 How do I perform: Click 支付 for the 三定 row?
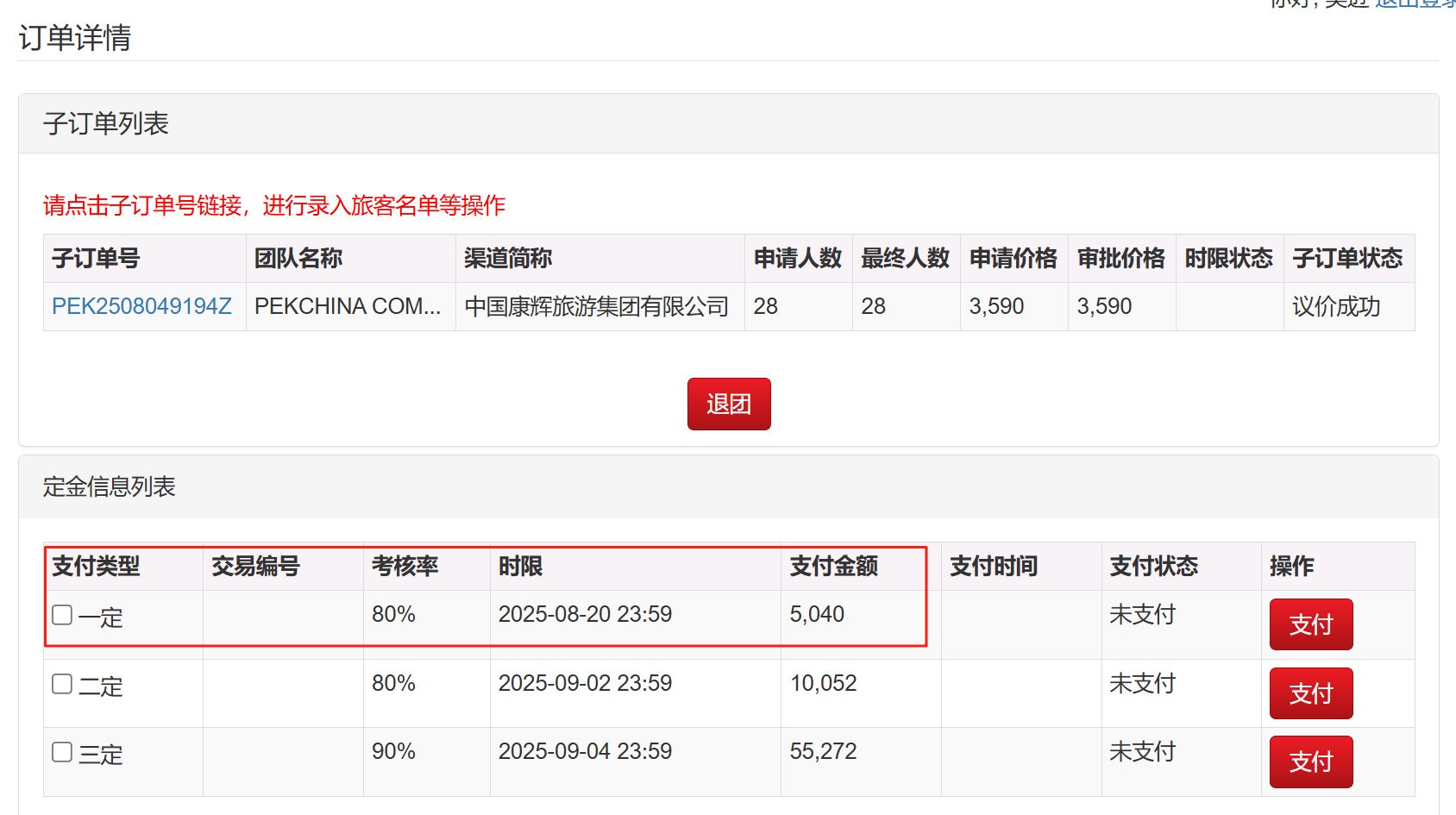(1310, 762)
